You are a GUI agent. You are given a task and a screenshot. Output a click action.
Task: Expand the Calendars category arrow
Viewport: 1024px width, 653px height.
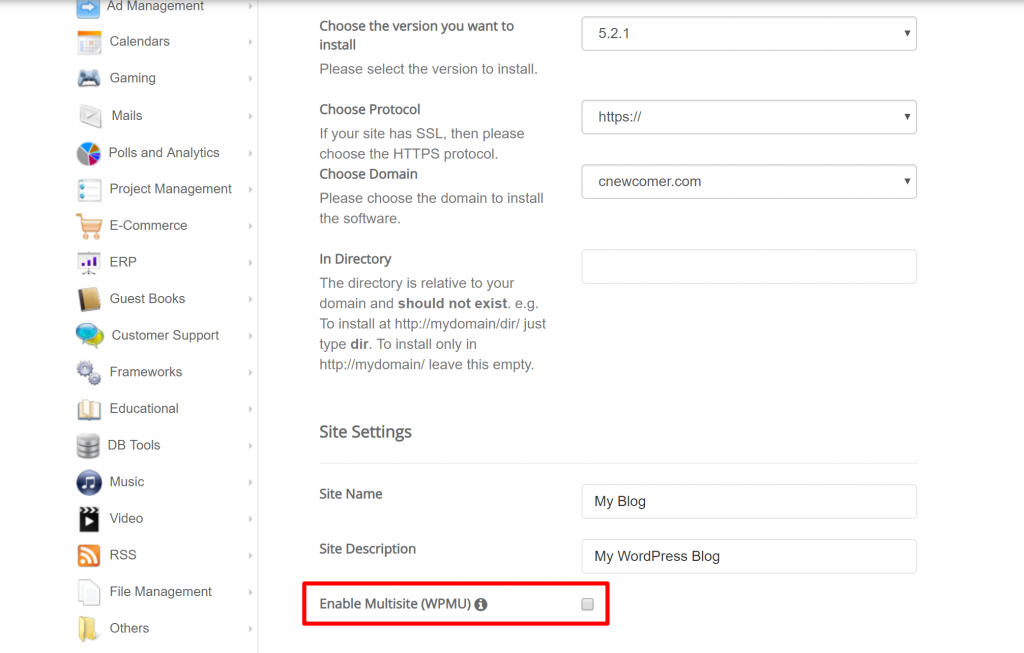pyautogui.click(x=250, y=42)
